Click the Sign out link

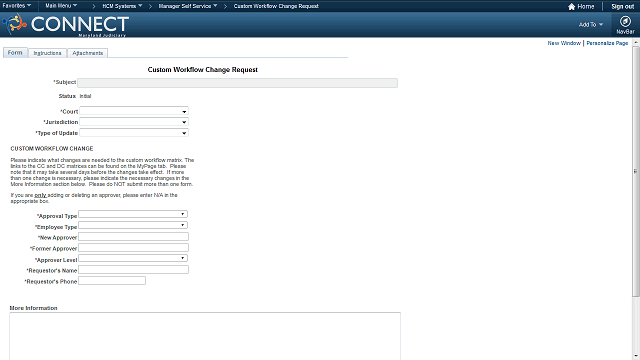pos(622,7)
